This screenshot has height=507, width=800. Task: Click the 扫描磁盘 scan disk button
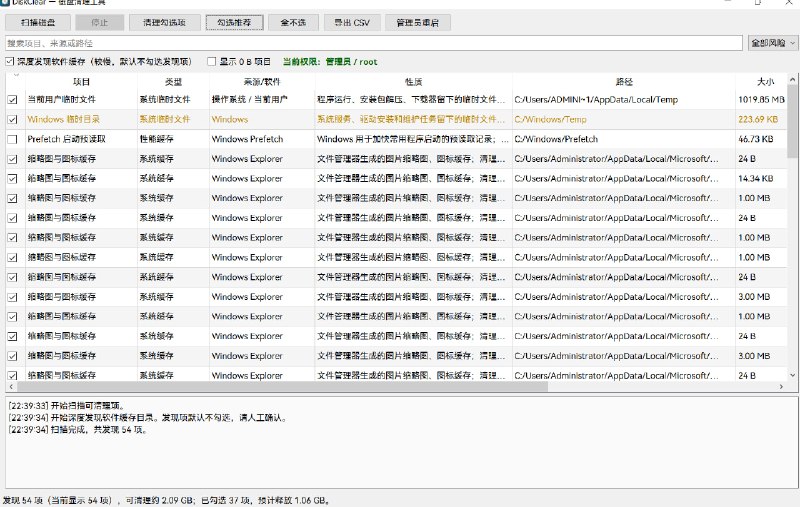38,22
